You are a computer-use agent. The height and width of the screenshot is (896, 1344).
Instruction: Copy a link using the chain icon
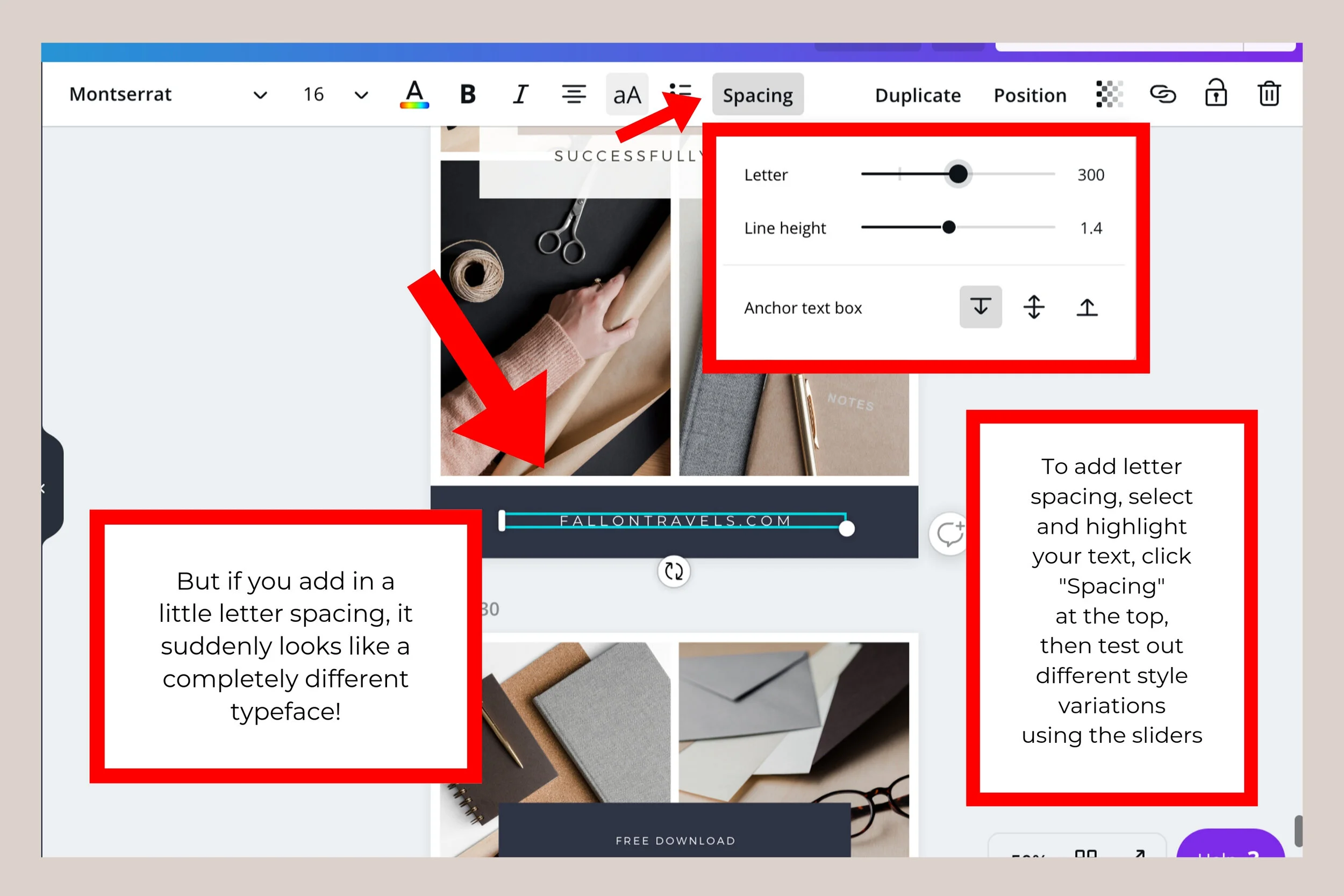[x=1163, y=94]
